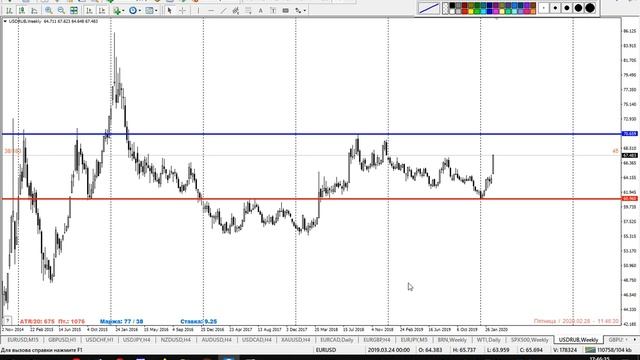
Task: Select the second smallest pen size
Action: pyautogui.click(x=555, y=8)
